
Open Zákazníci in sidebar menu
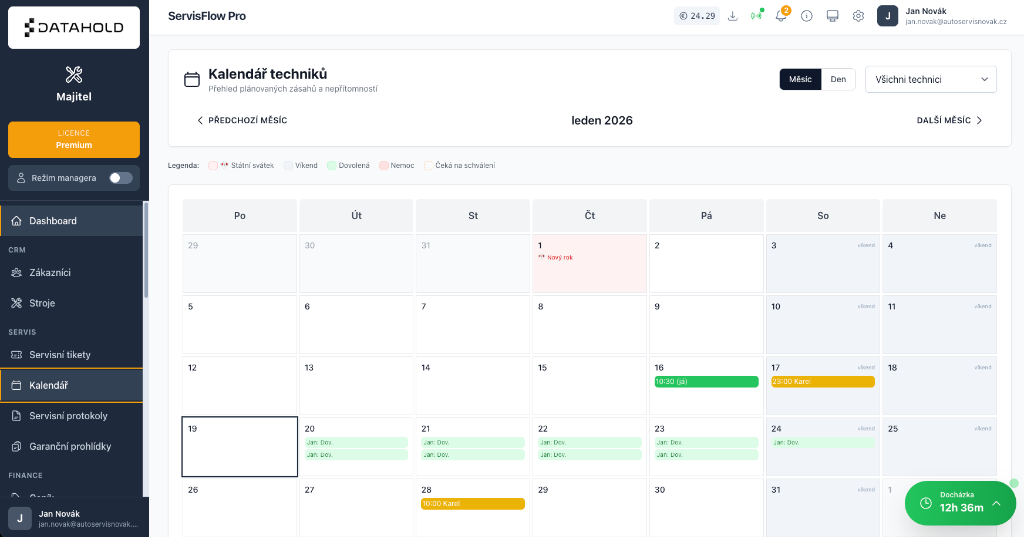(50, 272)
